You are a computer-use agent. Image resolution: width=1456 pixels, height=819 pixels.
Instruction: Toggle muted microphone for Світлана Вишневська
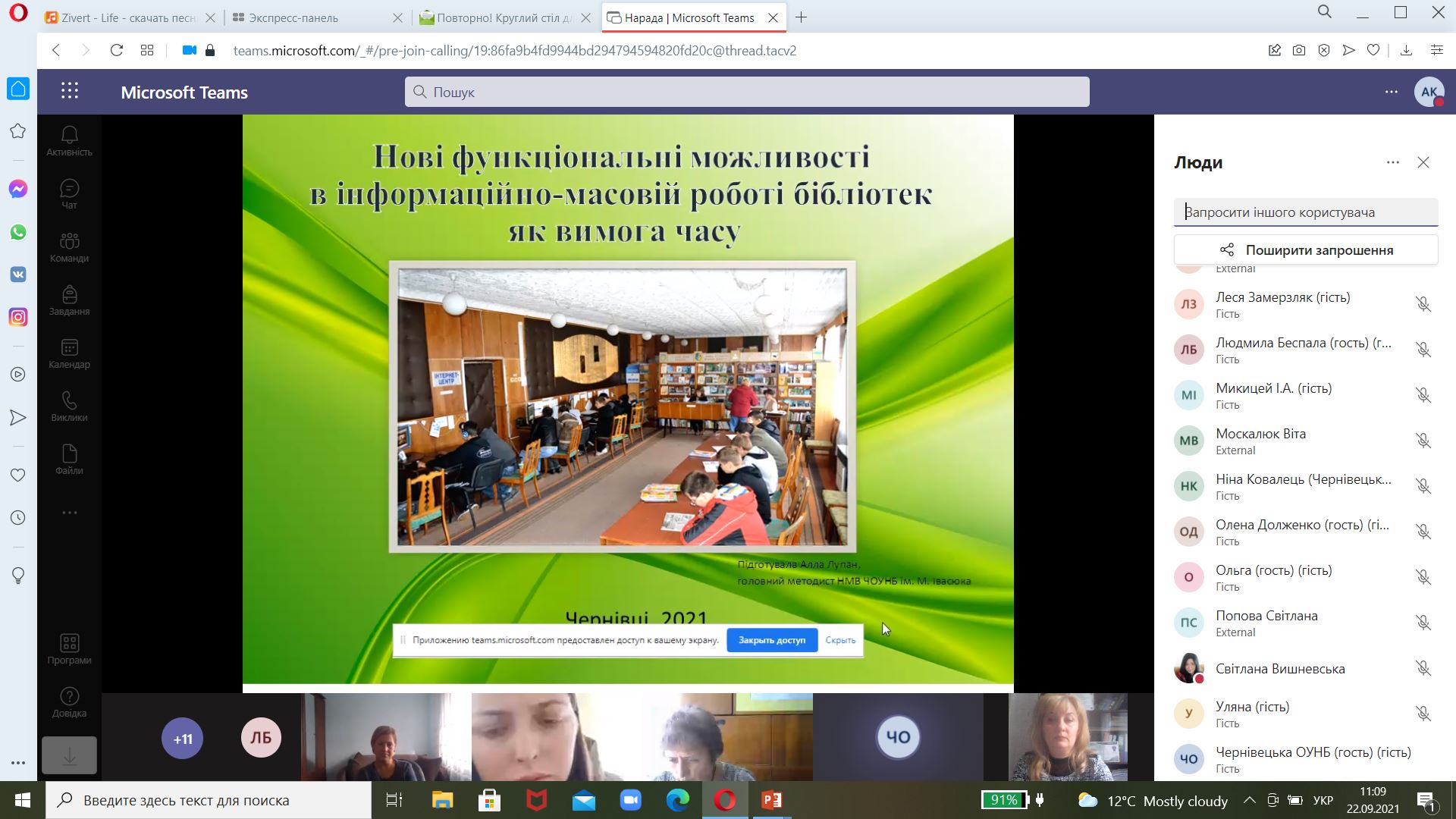tap(1423, 668)
